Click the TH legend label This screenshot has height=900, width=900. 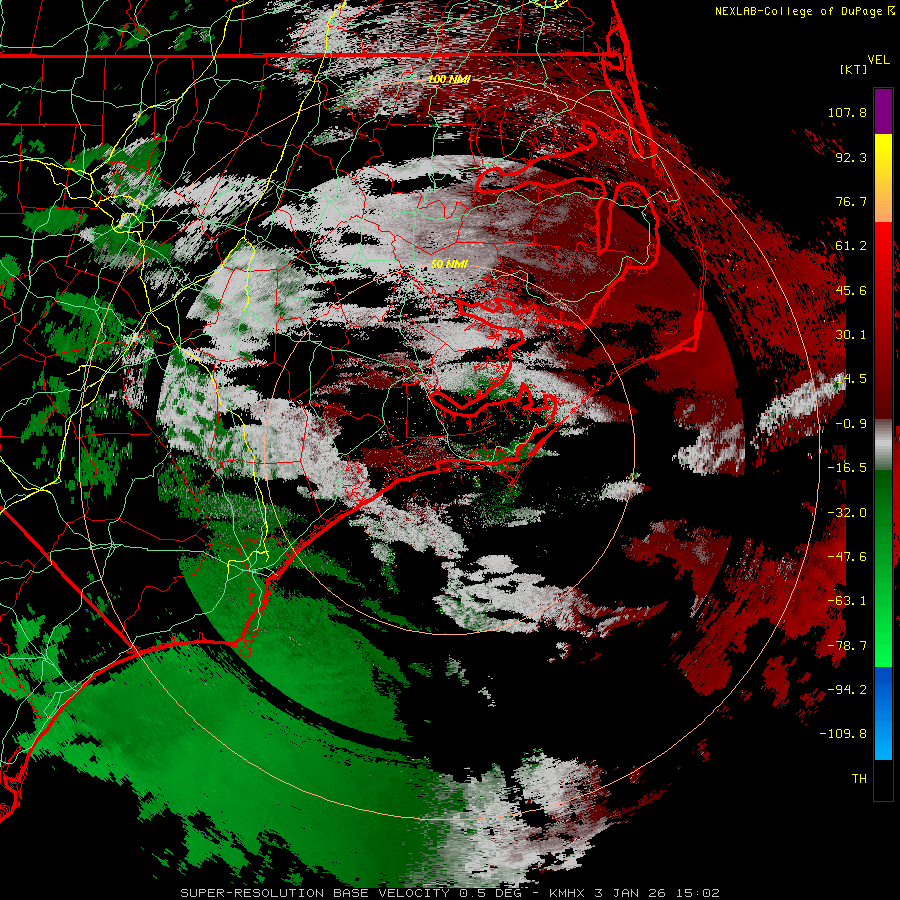pos(859,779)
